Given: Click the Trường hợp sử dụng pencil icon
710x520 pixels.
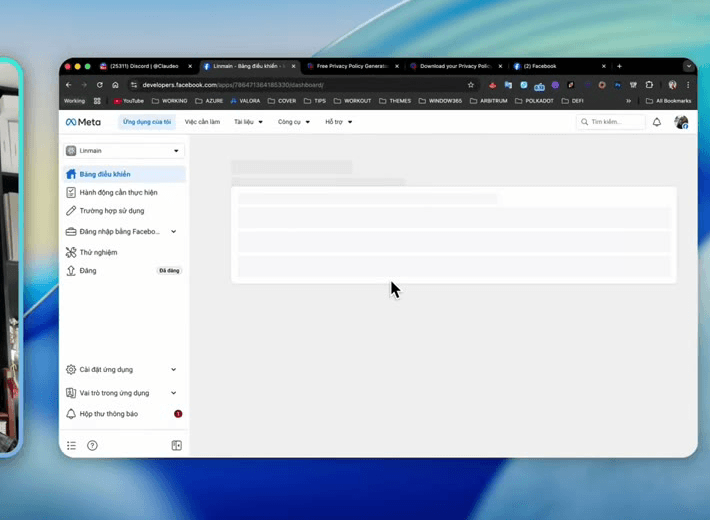Looking at the screenshot, I should click(71, 211).
